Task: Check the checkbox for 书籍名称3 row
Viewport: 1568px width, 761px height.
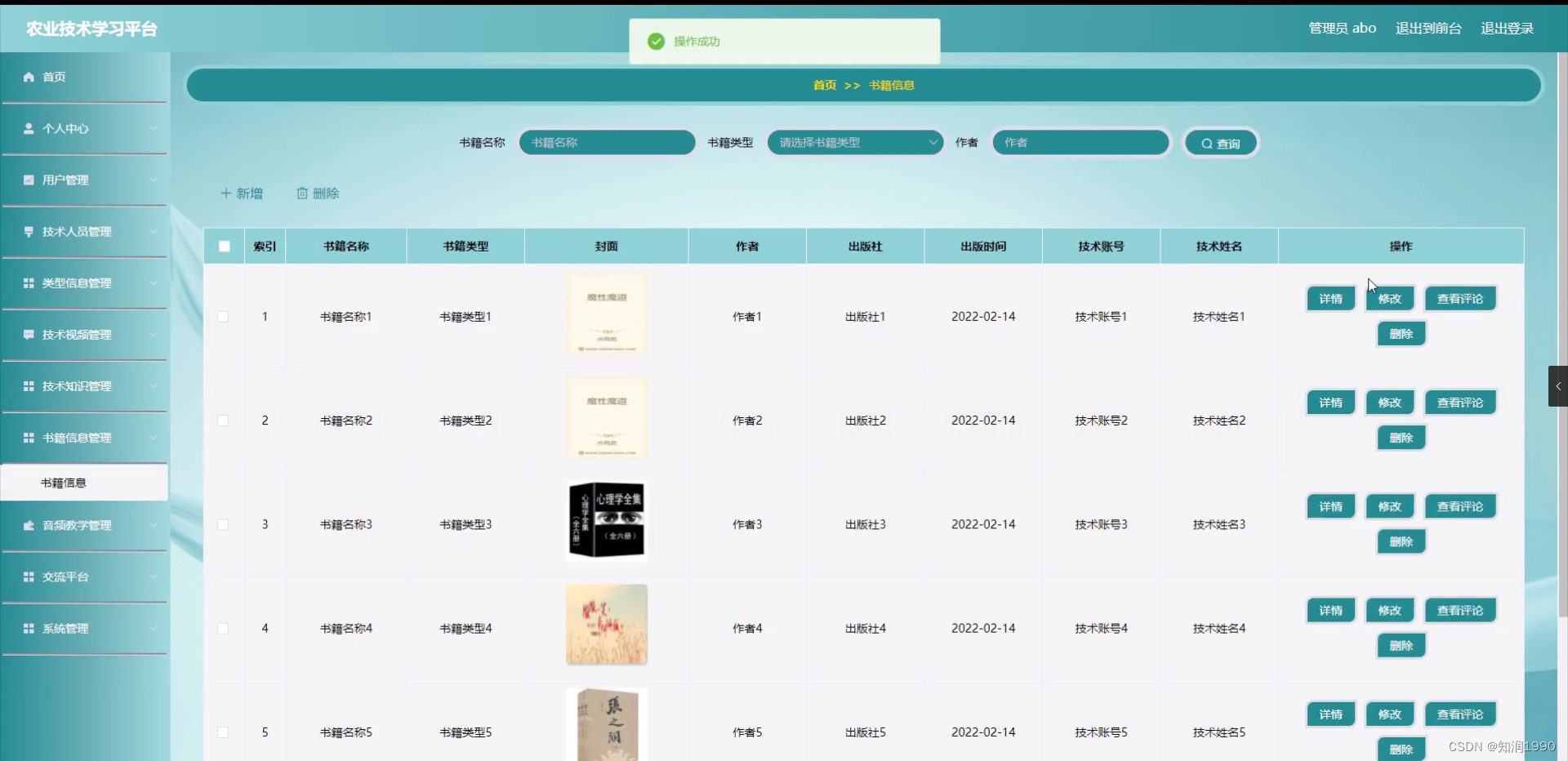Action: [224, 524]
